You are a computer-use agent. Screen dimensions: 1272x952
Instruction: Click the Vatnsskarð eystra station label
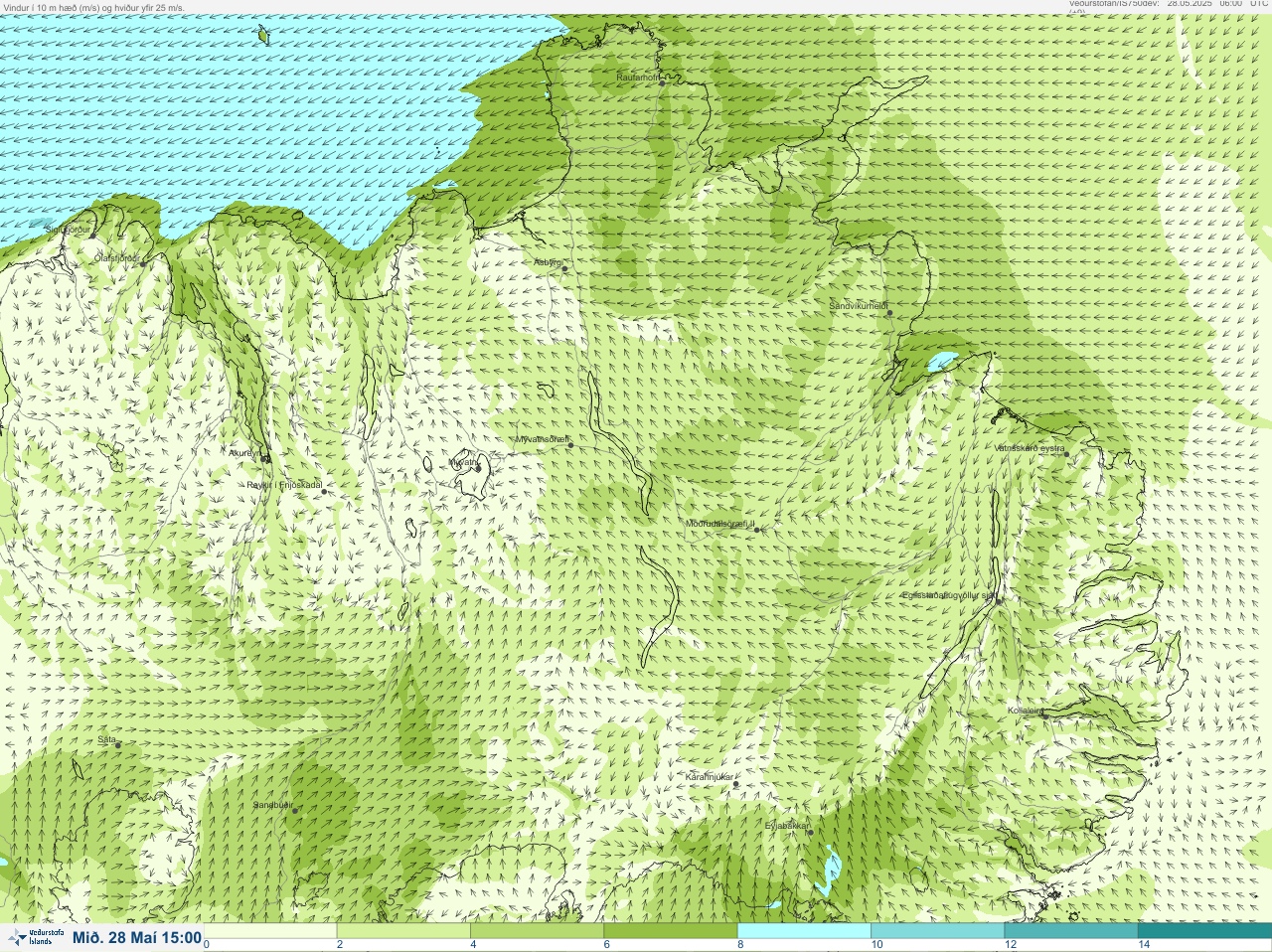(x=1030, y=448)
